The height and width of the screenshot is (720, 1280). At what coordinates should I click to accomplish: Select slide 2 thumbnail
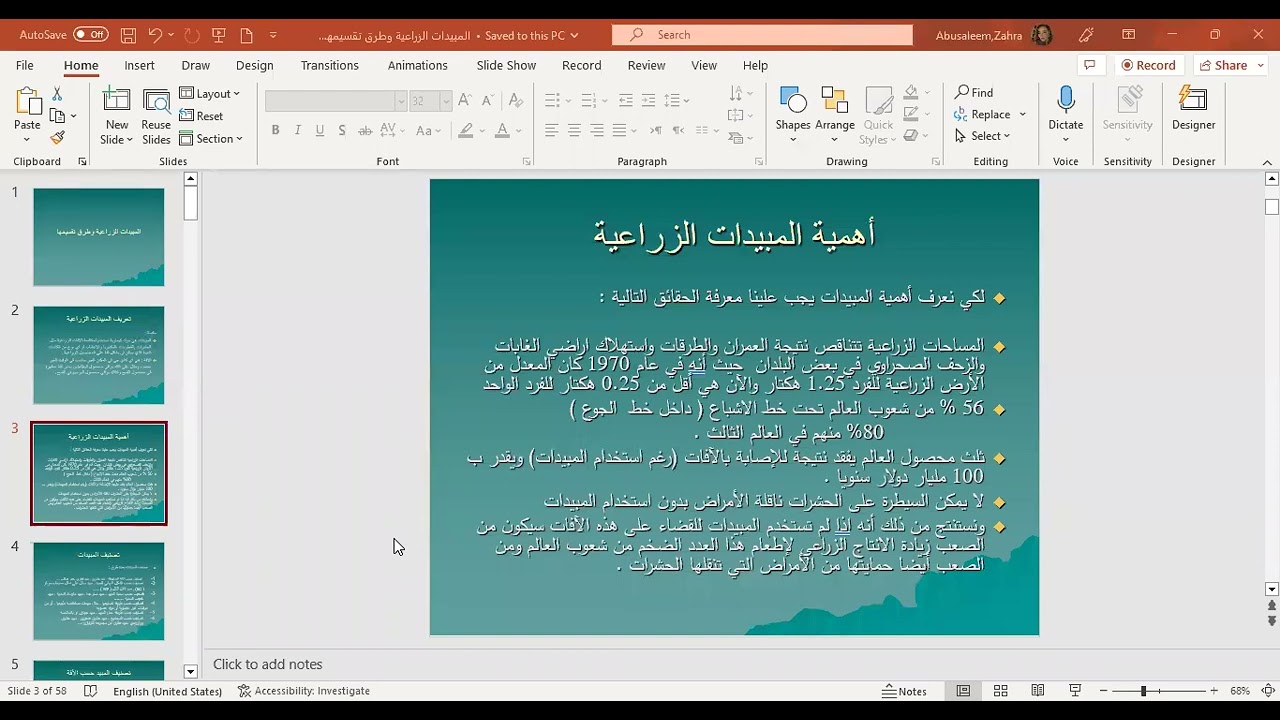[x=99, y=355]
